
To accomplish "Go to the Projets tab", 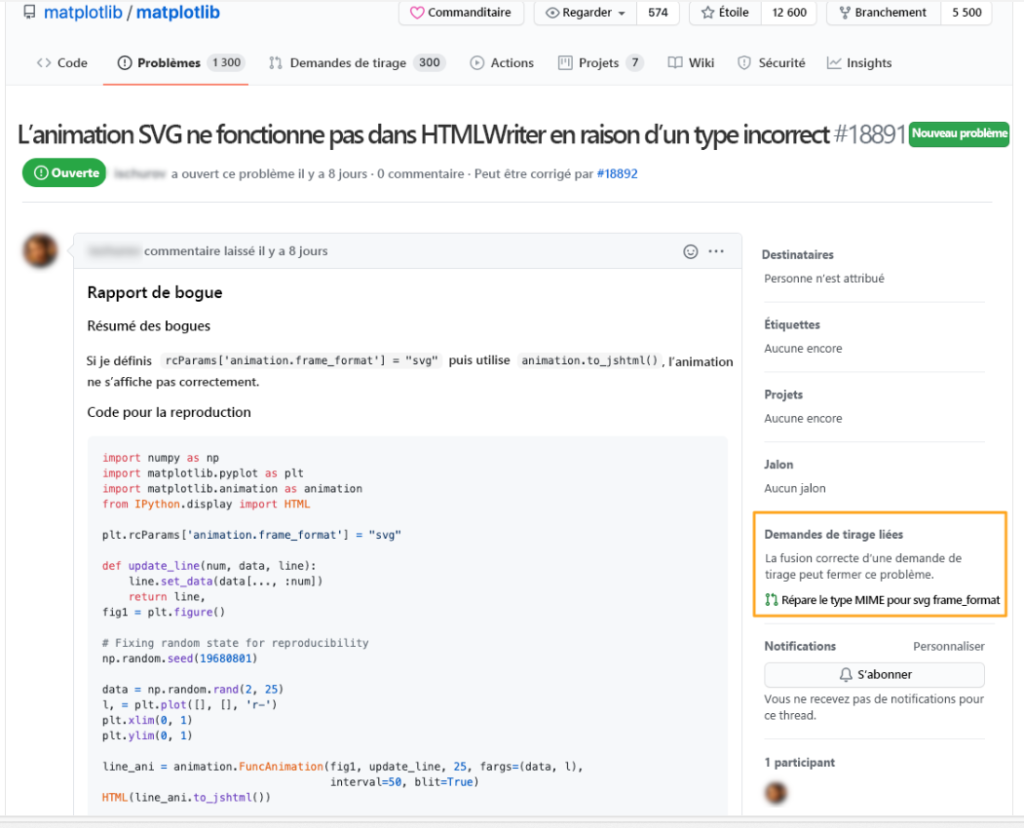I will (x=598, y=63).
